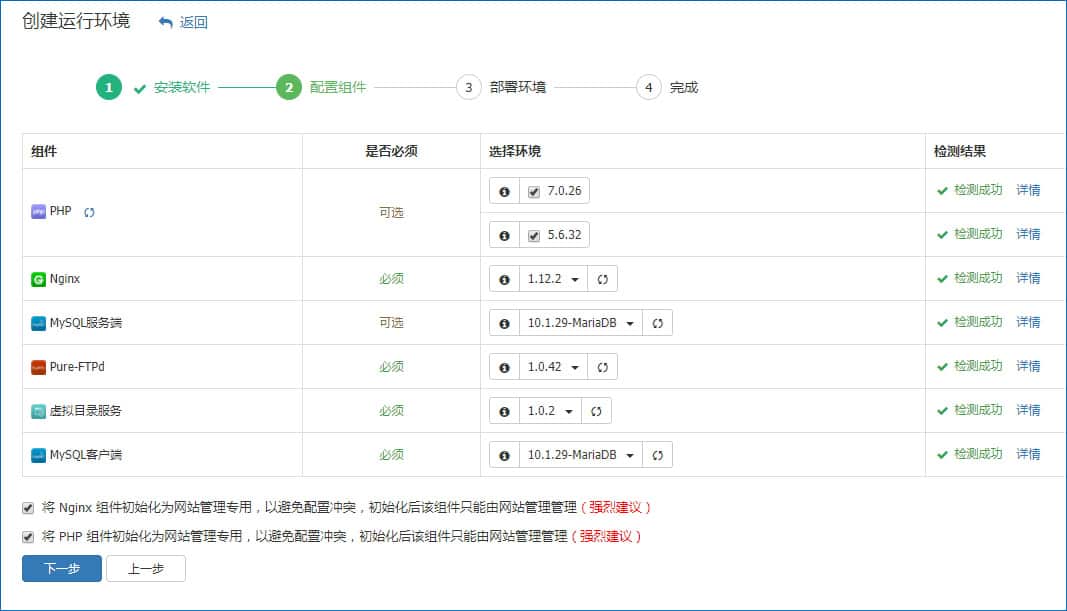Open 详情 in the MySQL客户端 row
Viewport: 1067px width, 611px height.
1028,454
